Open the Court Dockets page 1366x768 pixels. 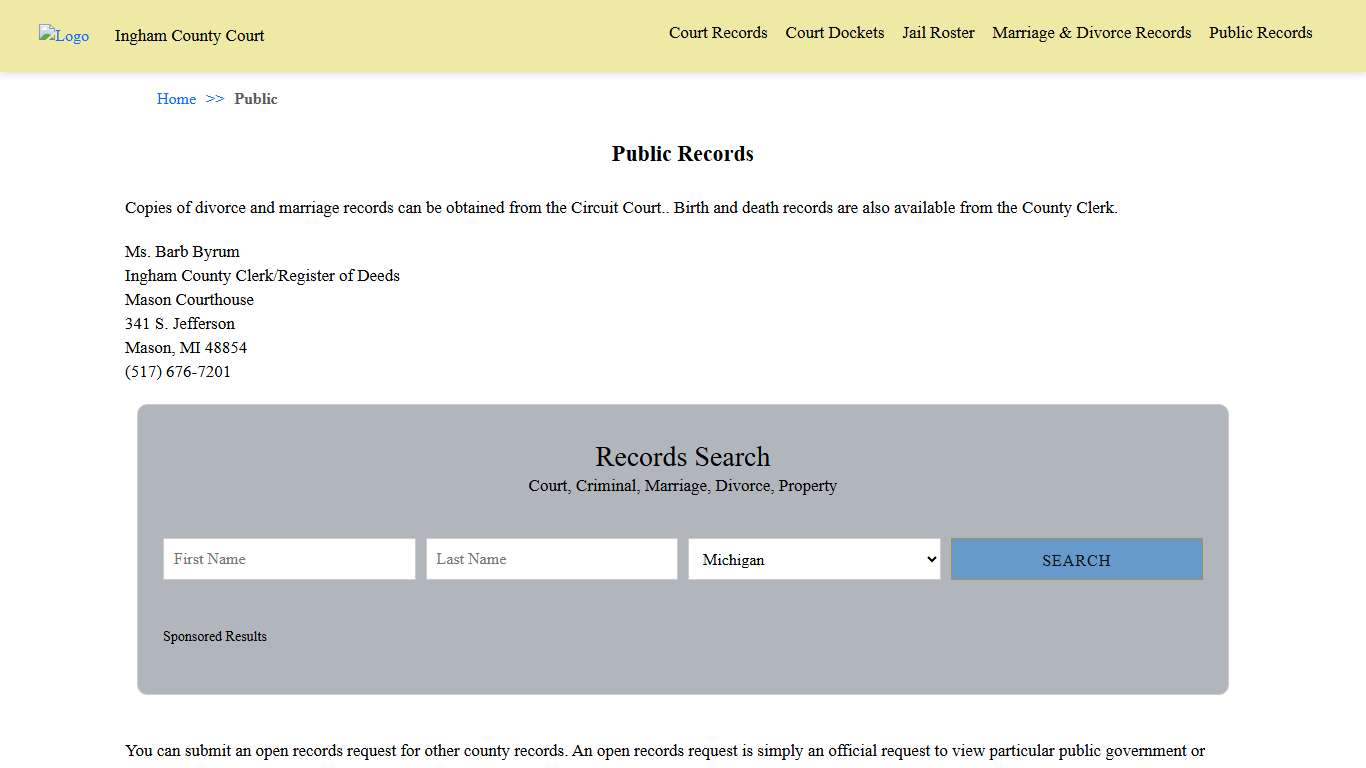(834, 33)
